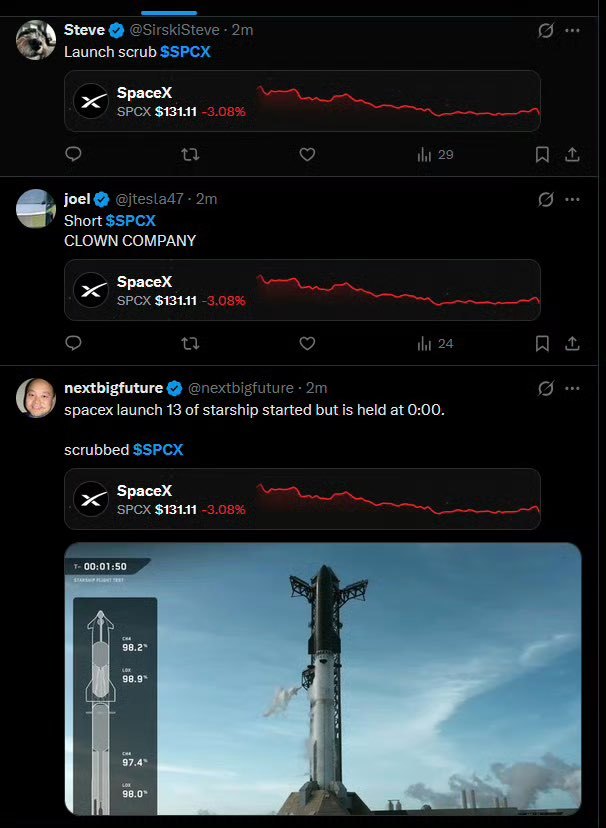Image resolution: width=606 pixels, height=828 pixels.
Task: Share joel's Short $SPCX post
Action: 572,344
